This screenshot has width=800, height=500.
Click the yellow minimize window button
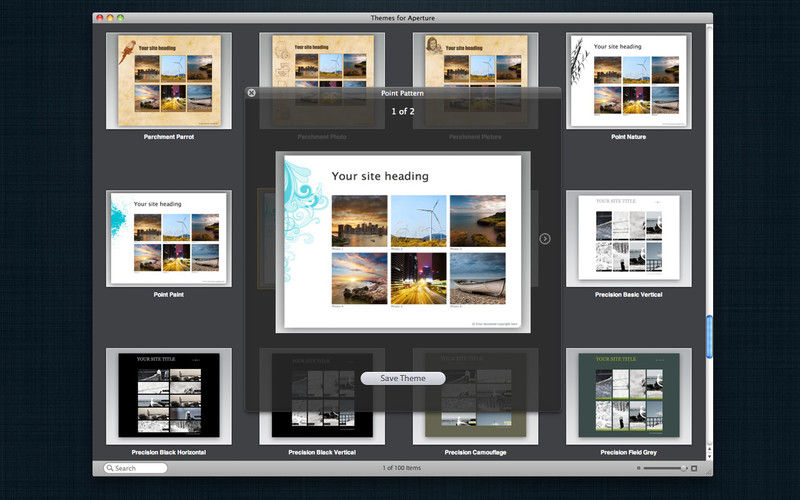click(x=110, y=18)
